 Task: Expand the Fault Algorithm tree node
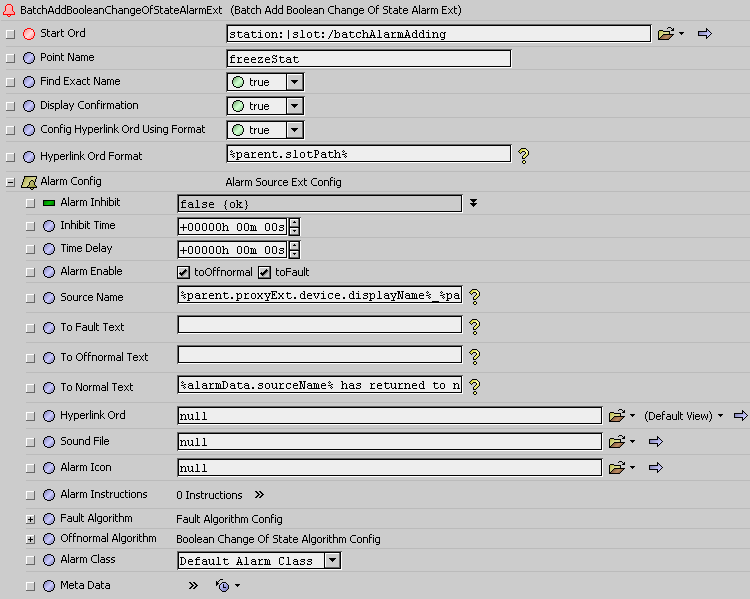[x=30, y=519]
